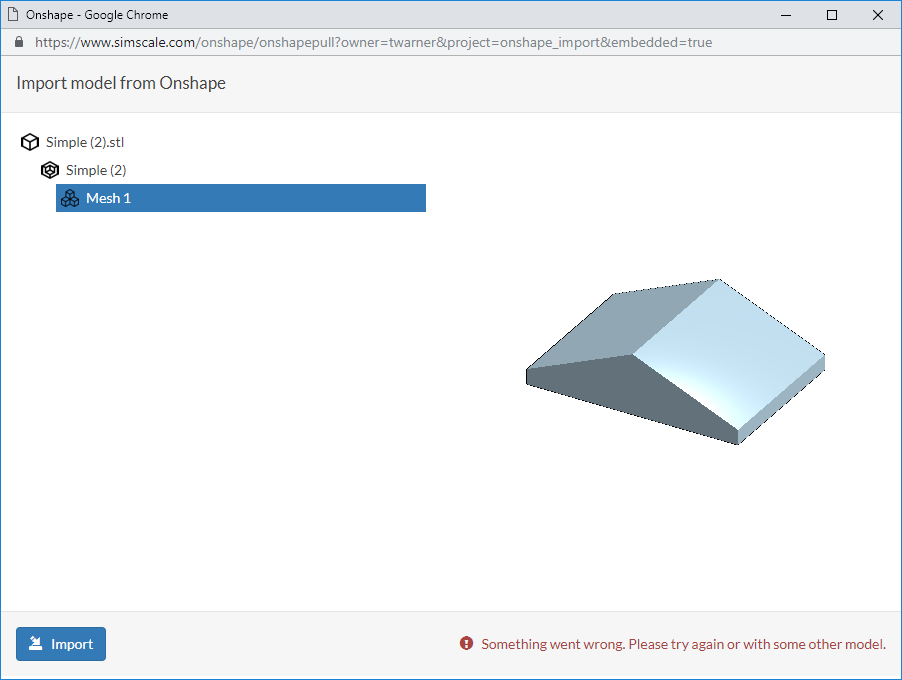Click the part studio icon beside Simple (2)

50,170
